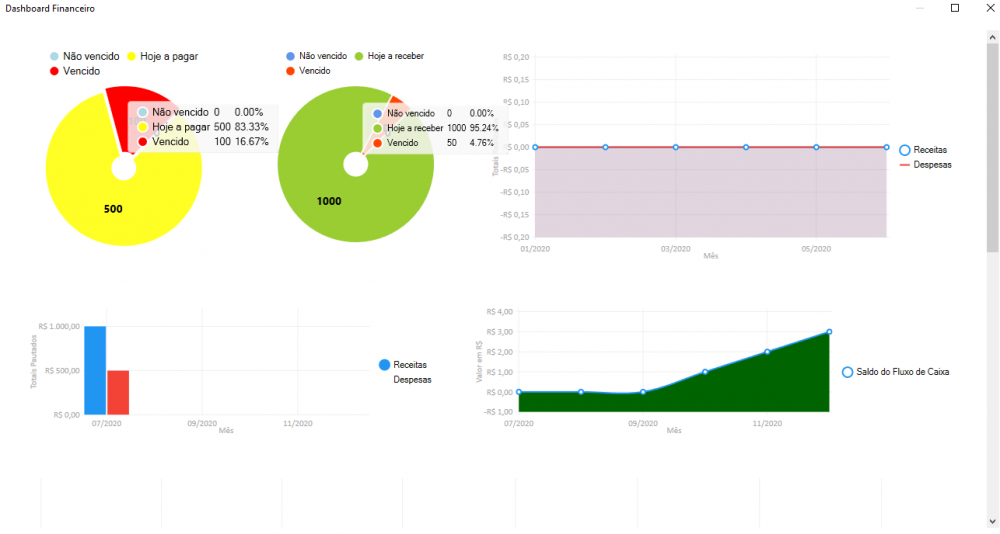Click the scrollbar down arrow

[x=992, y=521]
